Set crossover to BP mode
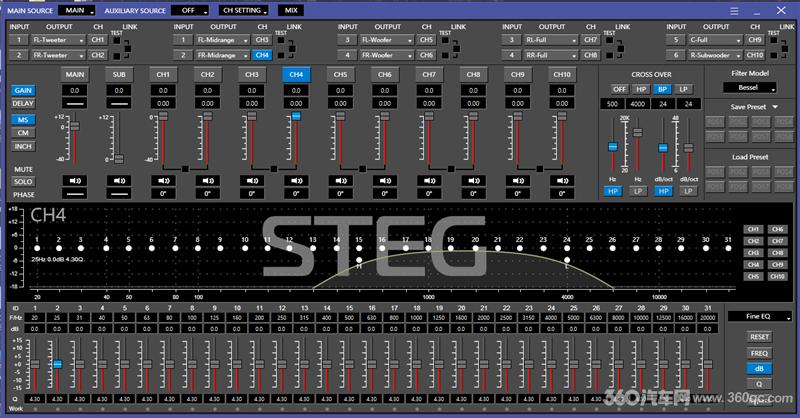The height and width of the screenshot is (418, 800). click(662, 89)
